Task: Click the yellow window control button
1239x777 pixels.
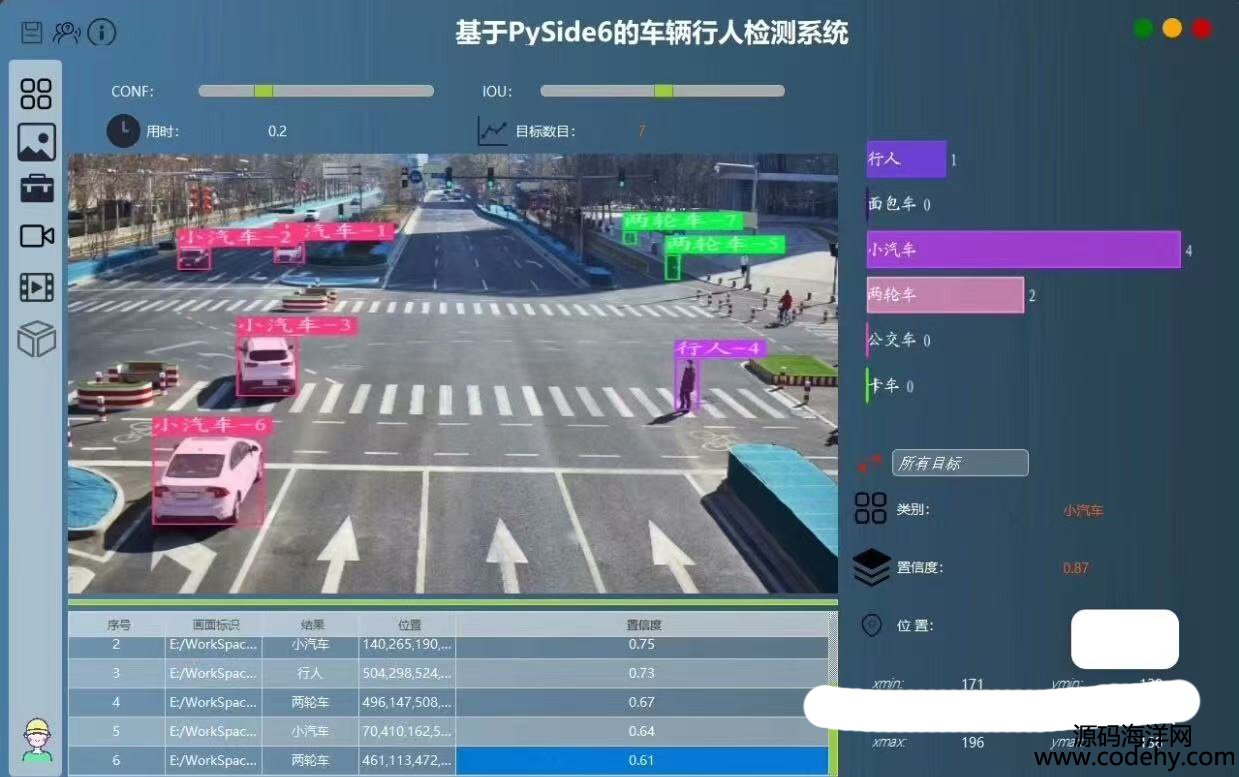Action: pyautogui.click(x=1172, y=29)
